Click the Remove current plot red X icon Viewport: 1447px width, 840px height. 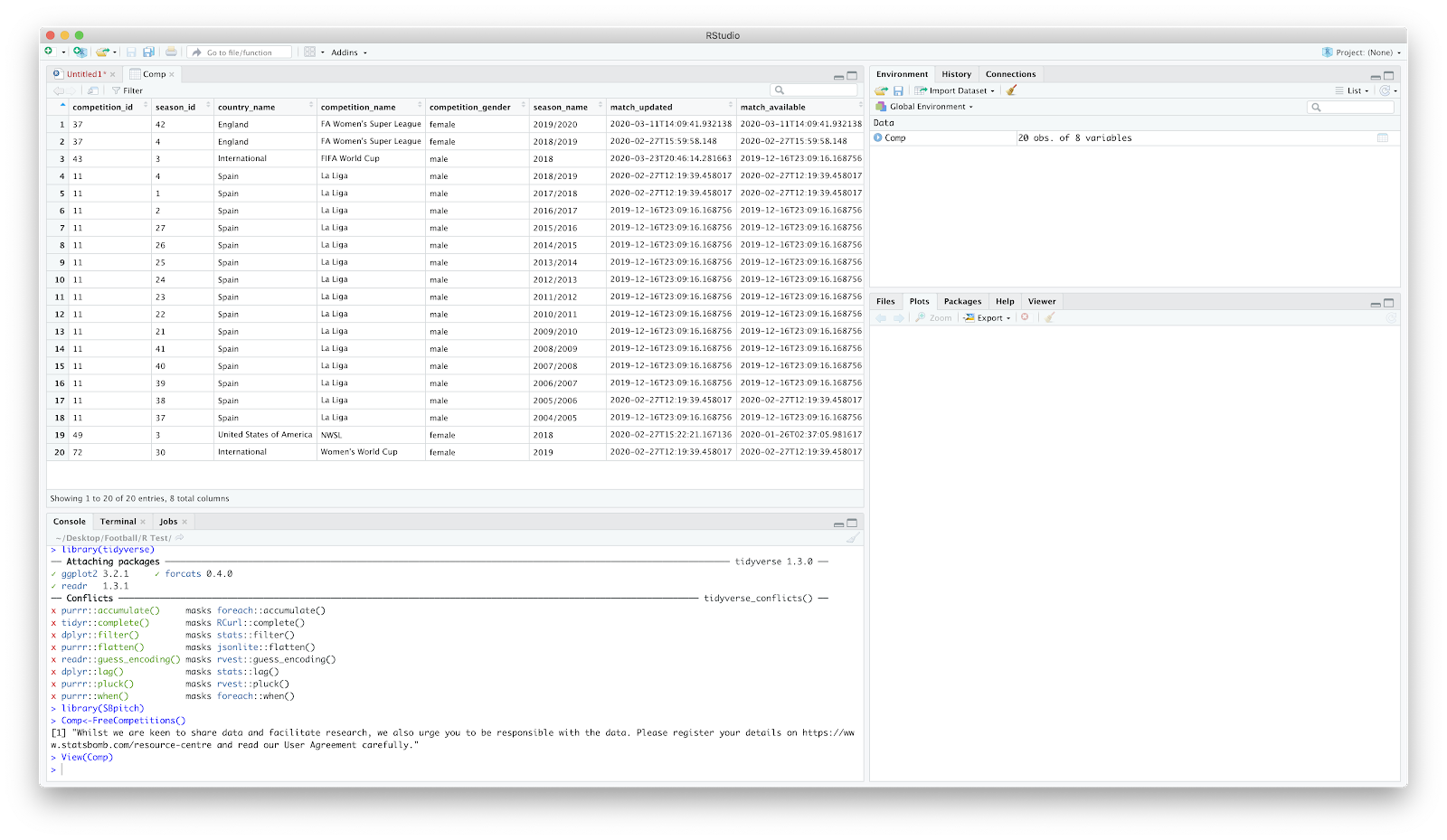click(x=1025, y=317)
